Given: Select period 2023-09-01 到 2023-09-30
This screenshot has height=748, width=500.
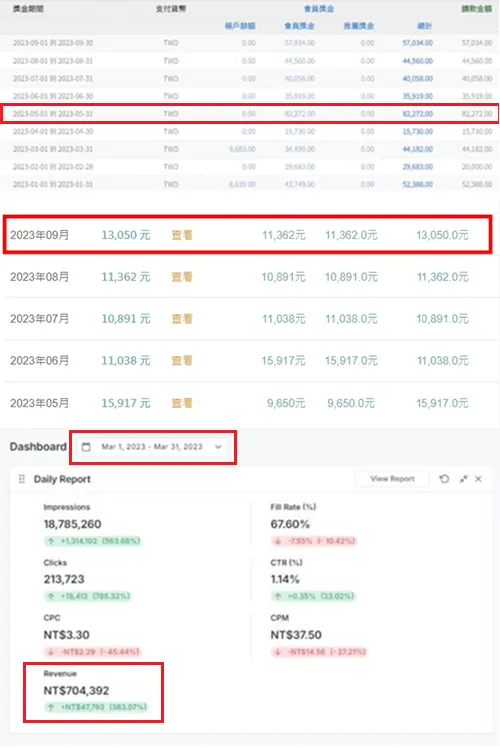Looking at the screenshot, I should [53, 43].
